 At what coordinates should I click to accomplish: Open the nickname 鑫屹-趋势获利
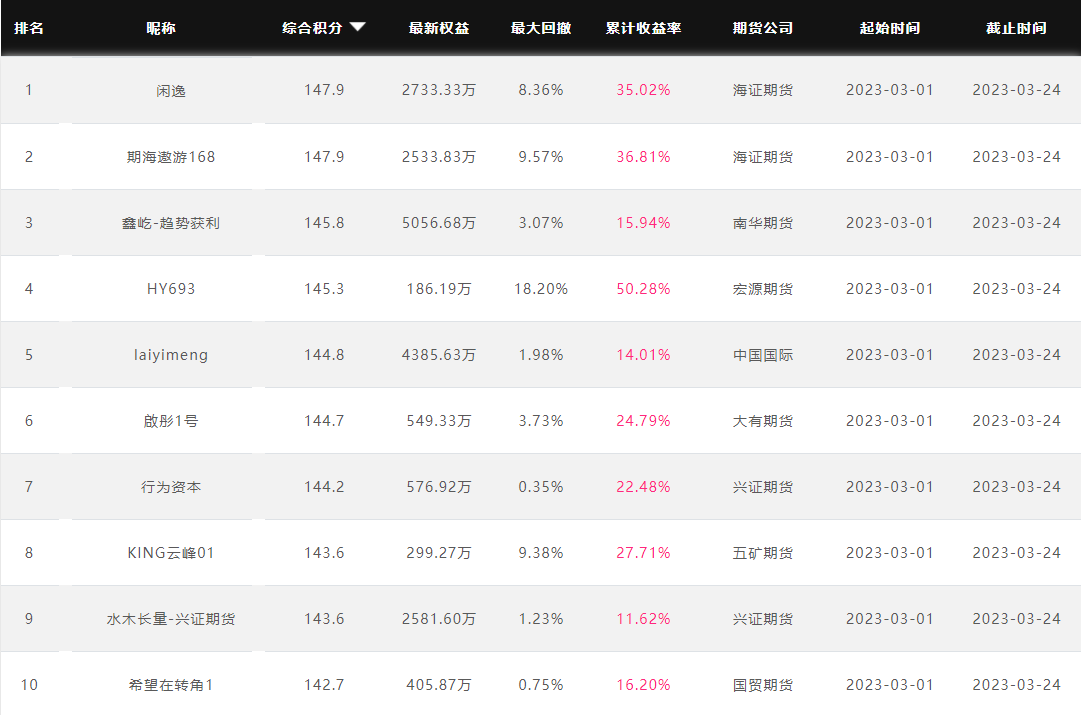point(171,223)
